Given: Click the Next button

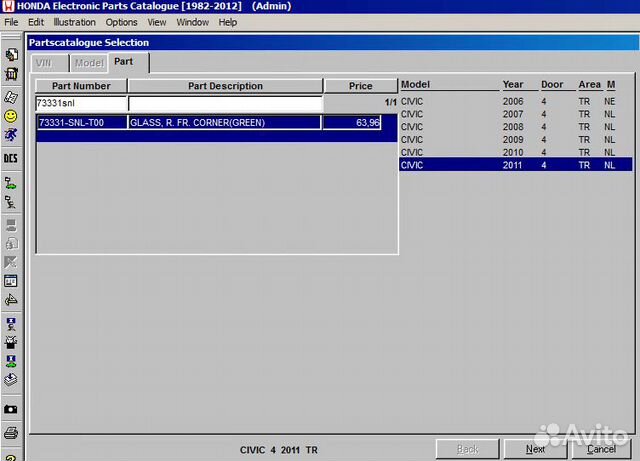Looking at the screenshot, I should [535, 449].
